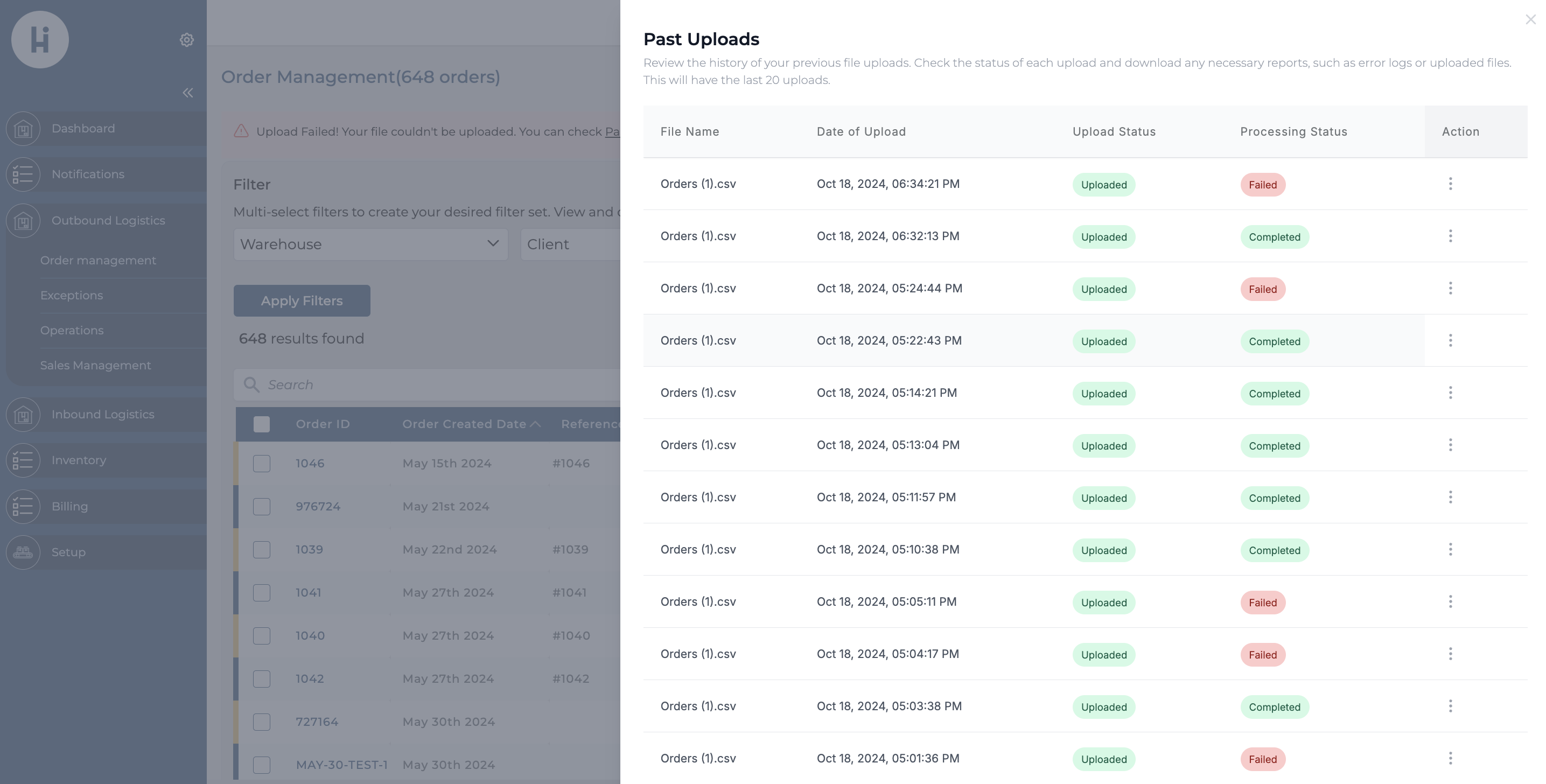Go to Sales Management submenu item
1546x784 pixels.
[95, 366]
